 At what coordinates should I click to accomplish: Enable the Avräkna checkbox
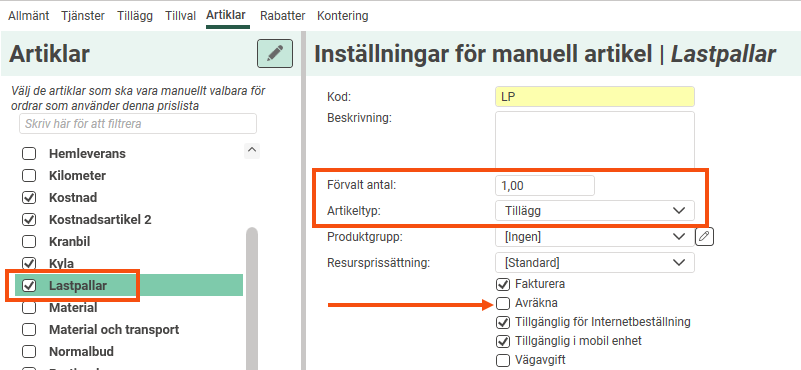[503, 304]
